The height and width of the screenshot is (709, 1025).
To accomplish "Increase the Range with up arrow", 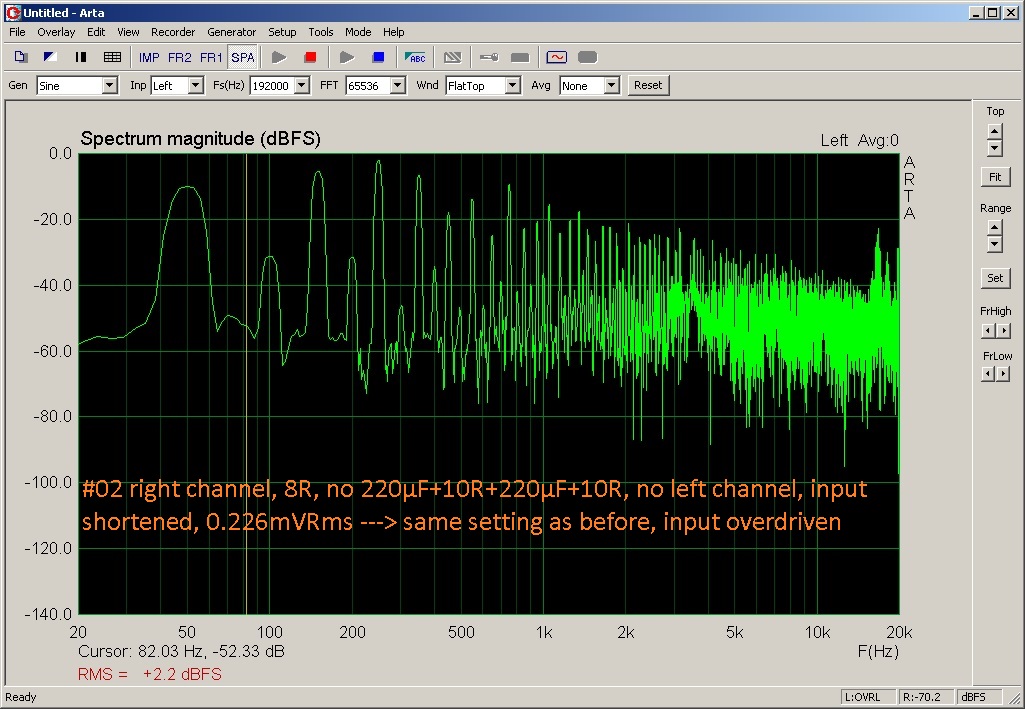I will [995, 228].
